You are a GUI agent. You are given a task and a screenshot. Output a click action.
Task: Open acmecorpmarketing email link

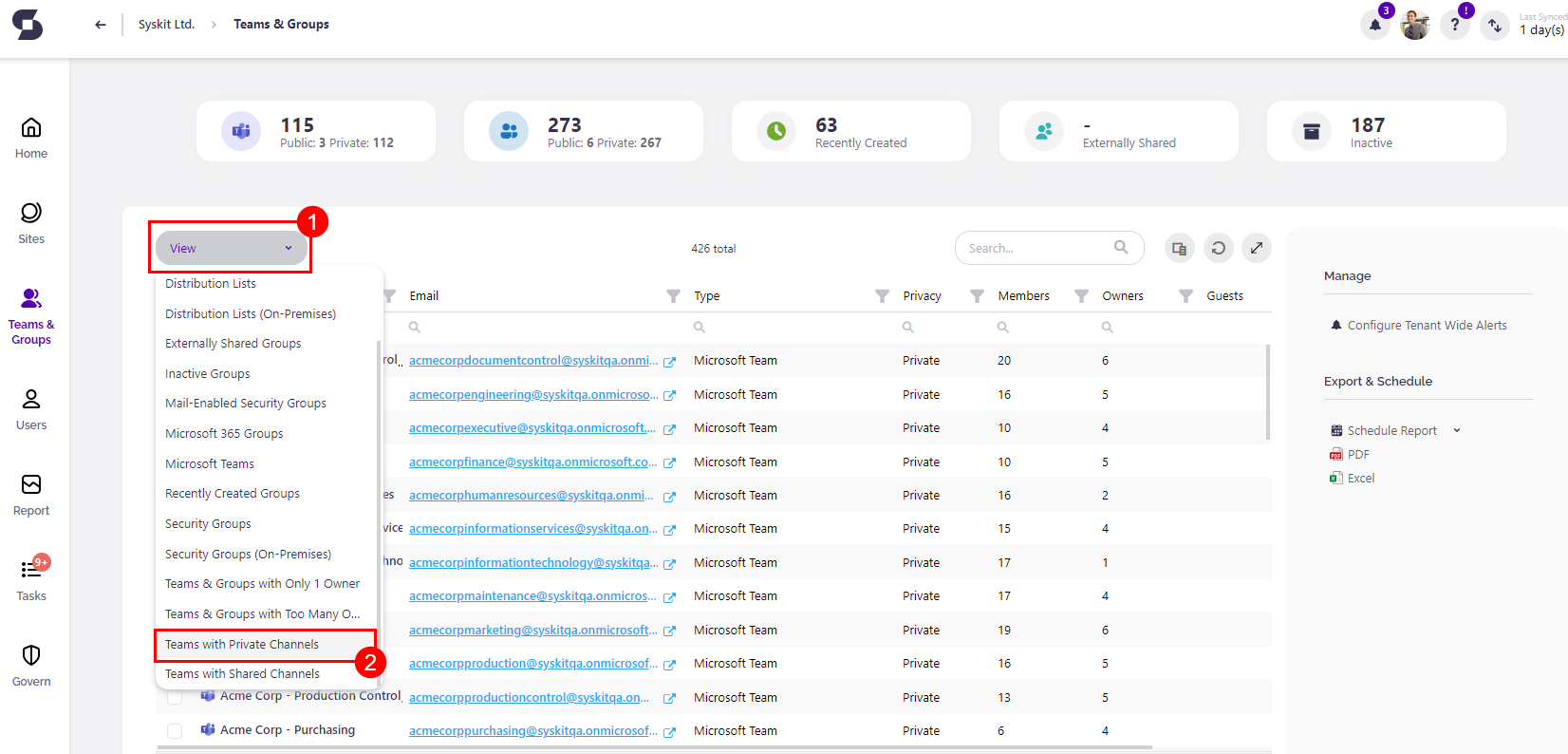point(533,630)
